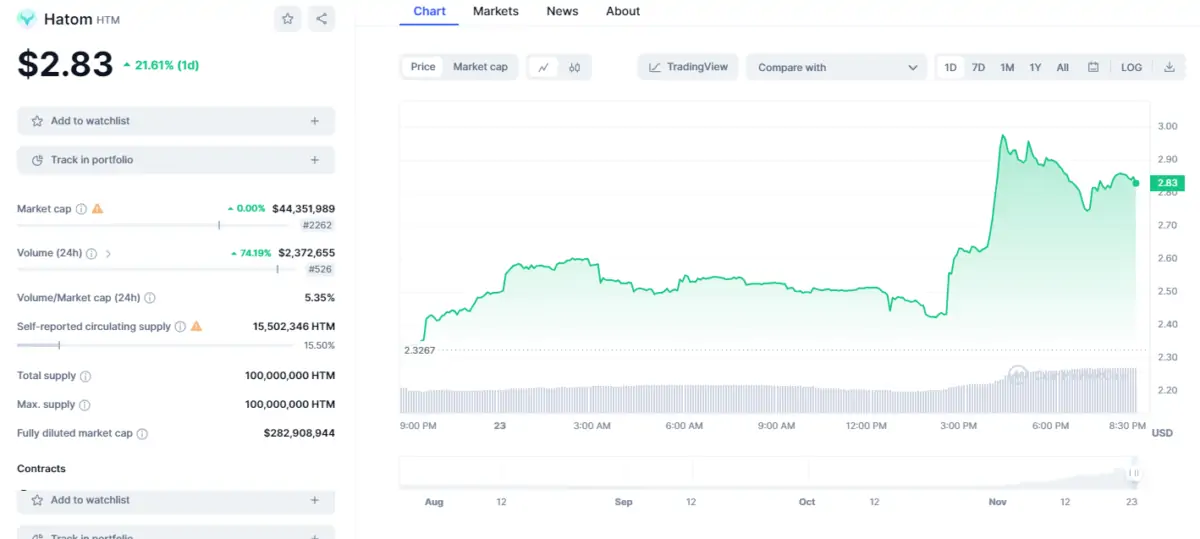The image size is (1200, 539).
Task: Show Max. supply info icon
Action: point(84,405)
